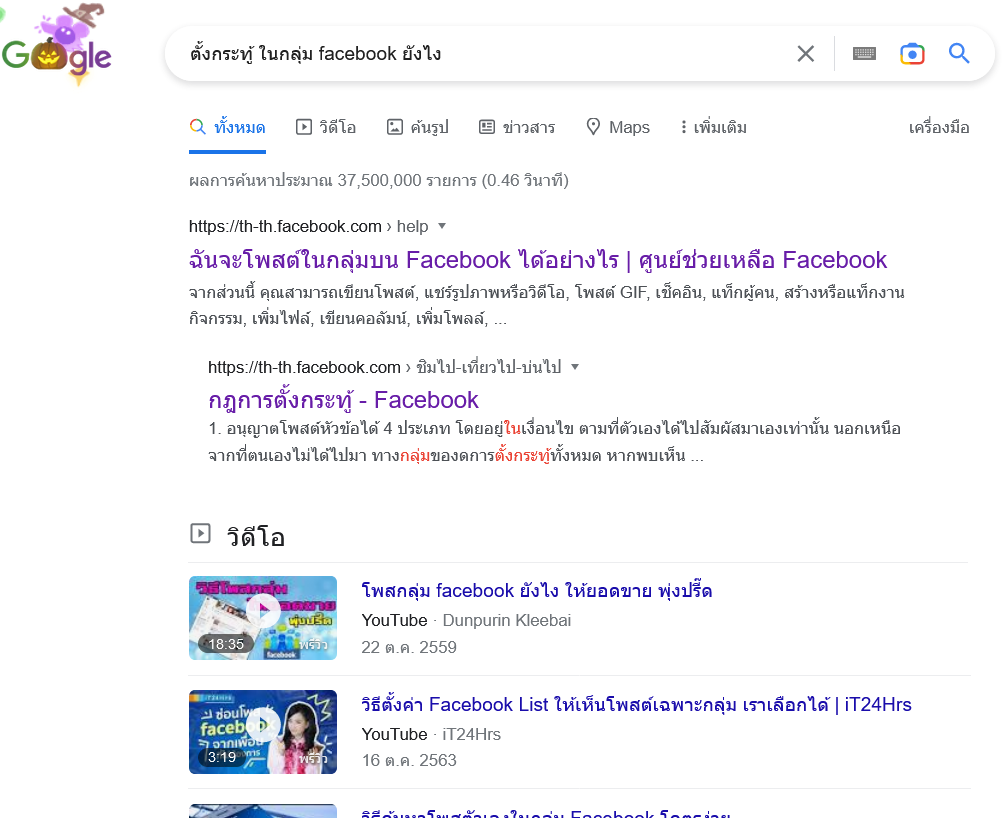This screenshot has height=818, width=1002.
Task: Click the results count text 37,500,000 รายการ
Action: tap(407, 180)
